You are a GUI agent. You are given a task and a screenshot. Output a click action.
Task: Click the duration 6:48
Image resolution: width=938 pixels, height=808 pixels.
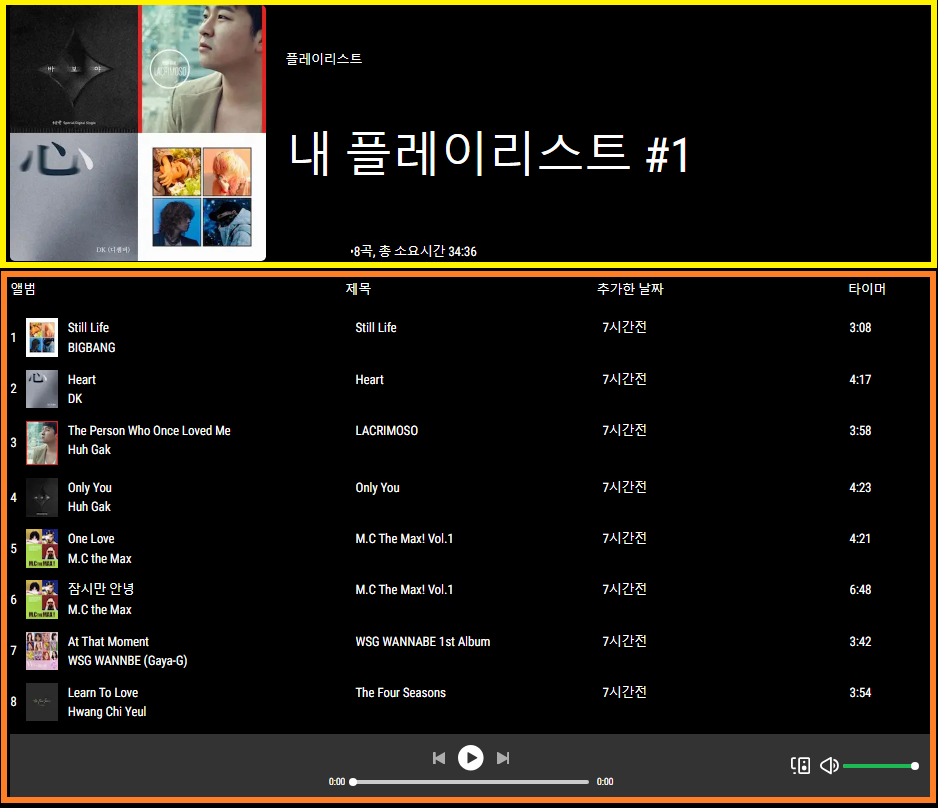[x=860, y=590]
